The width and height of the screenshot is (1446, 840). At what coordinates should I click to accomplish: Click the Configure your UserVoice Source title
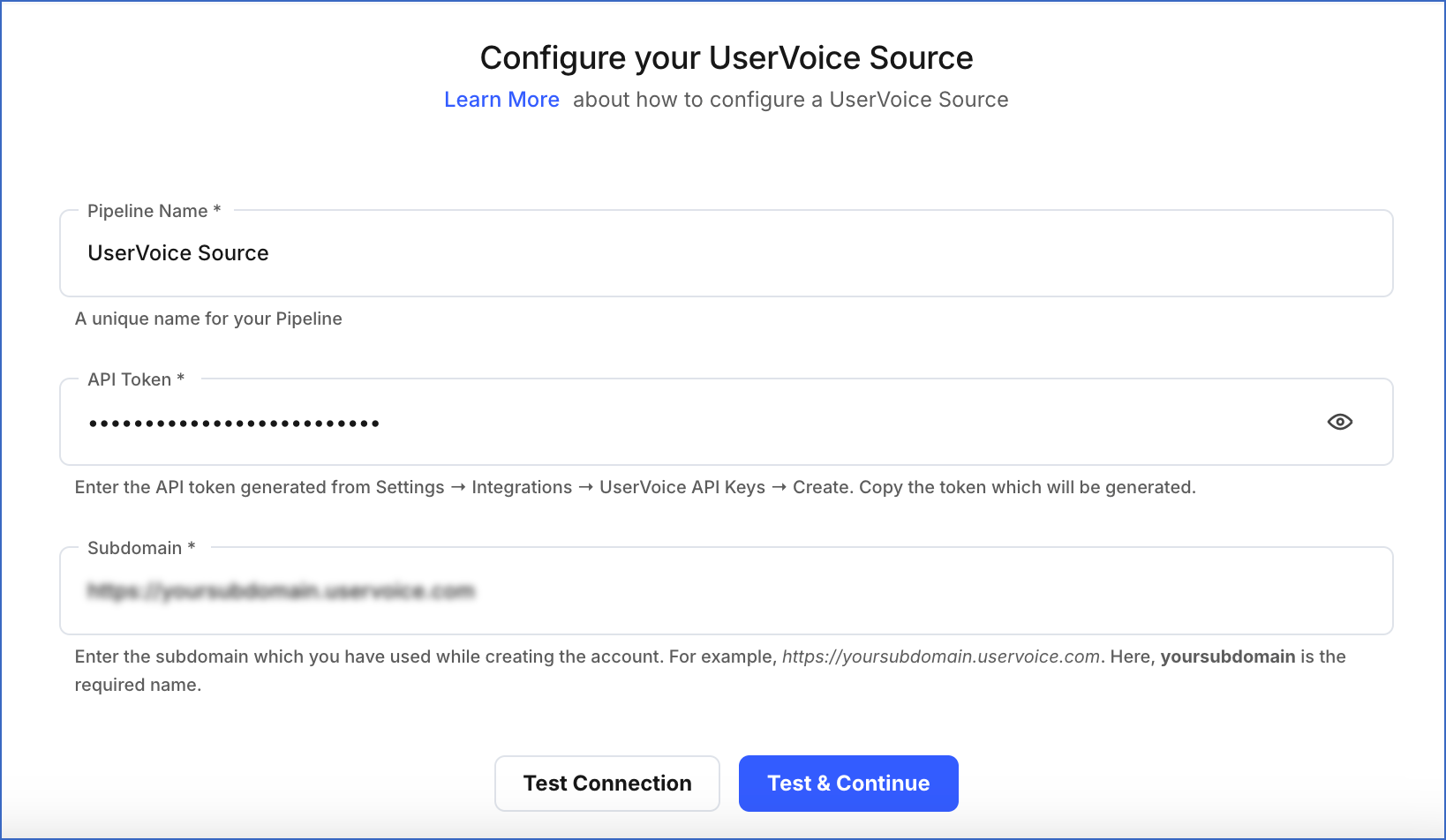[x=726, y=57]
